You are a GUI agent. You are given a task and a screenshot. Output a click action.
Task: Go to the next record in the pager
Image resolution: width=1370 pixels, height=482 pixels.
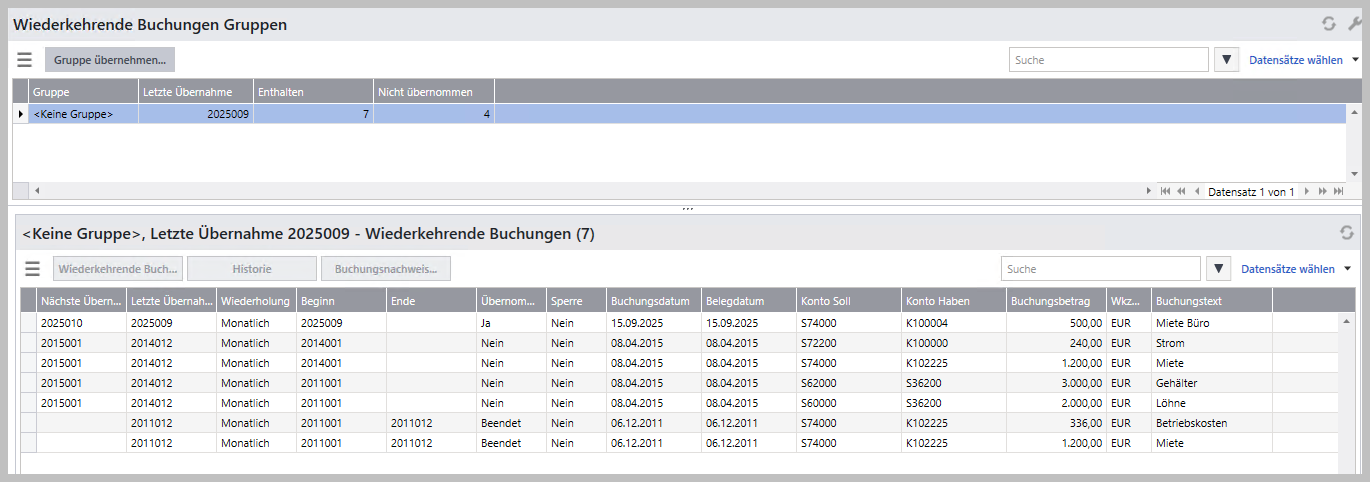tap(1306, 191)
